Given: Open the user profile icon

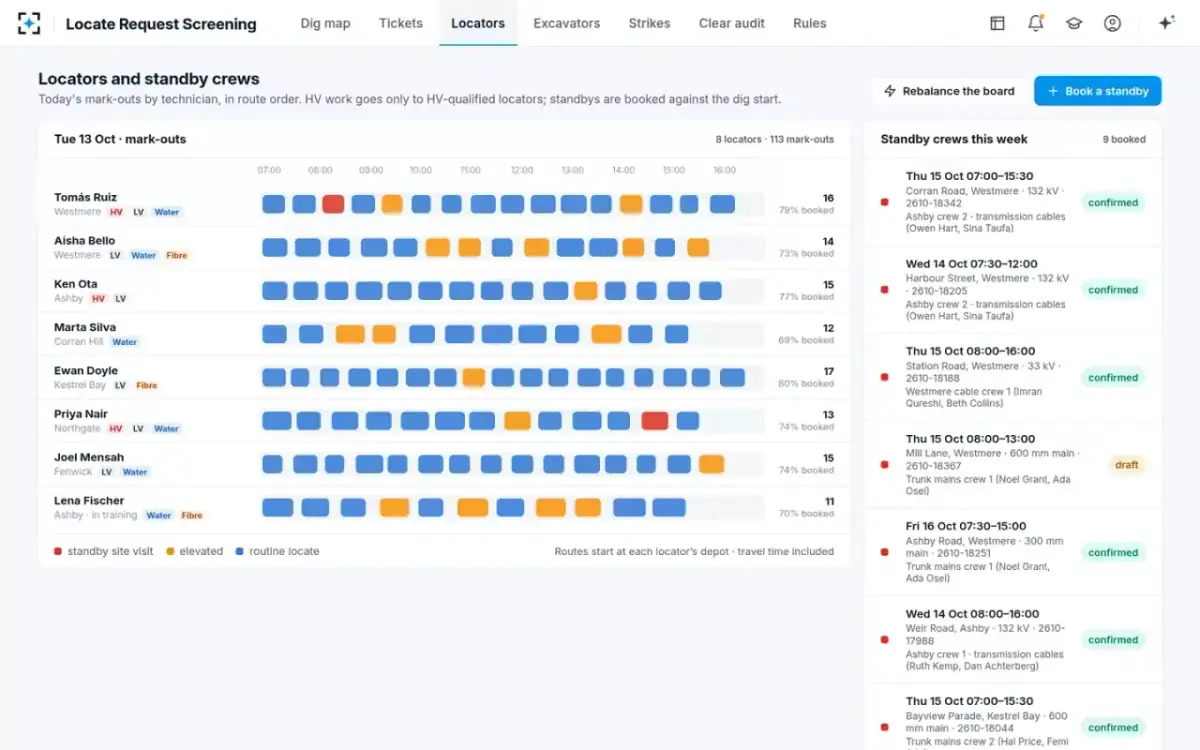Looking at the screenshot, I should pyautogui.click(x=1112, y=23).
